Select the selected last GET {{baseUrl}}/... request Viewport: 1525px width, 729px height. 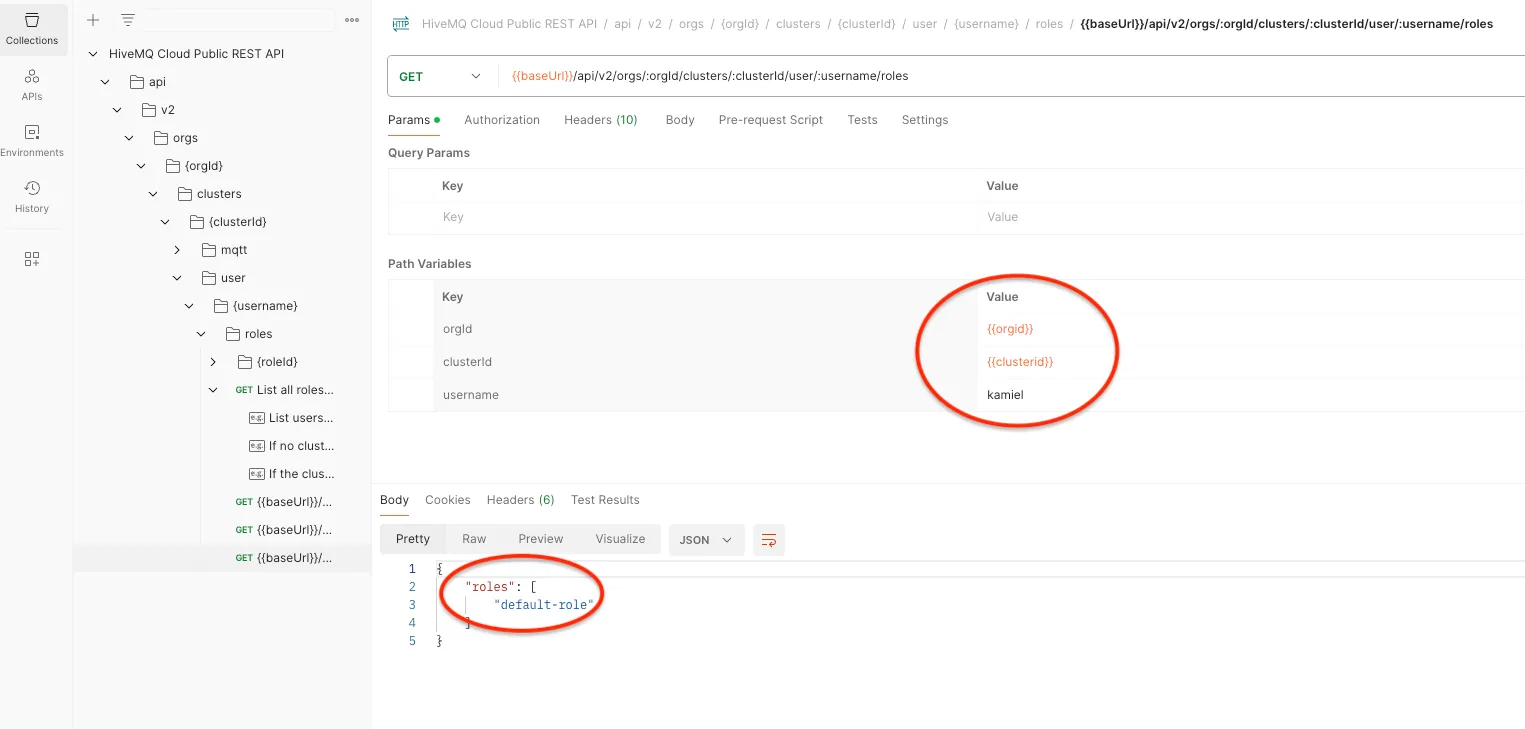(222, 558)
